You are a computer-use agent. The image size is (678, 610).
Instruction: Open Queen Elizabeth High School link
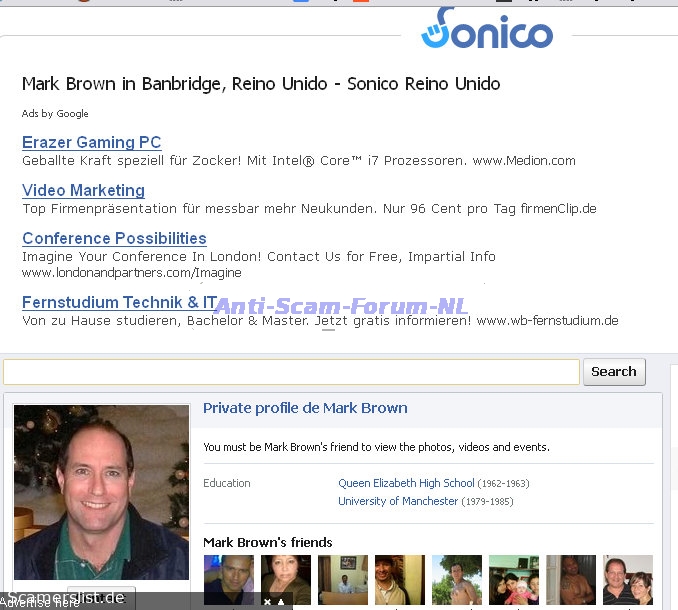pyautogui.click(x=406, y=483)
